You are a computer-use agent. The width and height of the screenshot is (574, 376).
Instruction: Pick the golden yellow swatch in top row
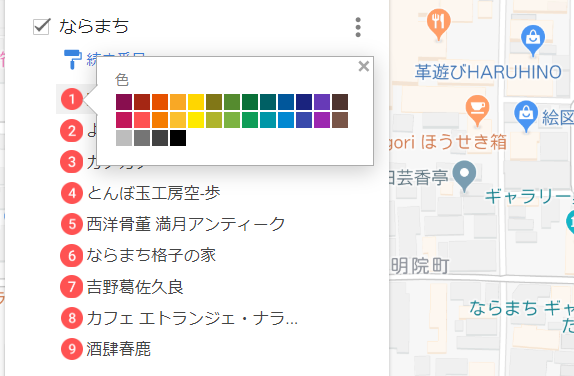coord(196,102)
